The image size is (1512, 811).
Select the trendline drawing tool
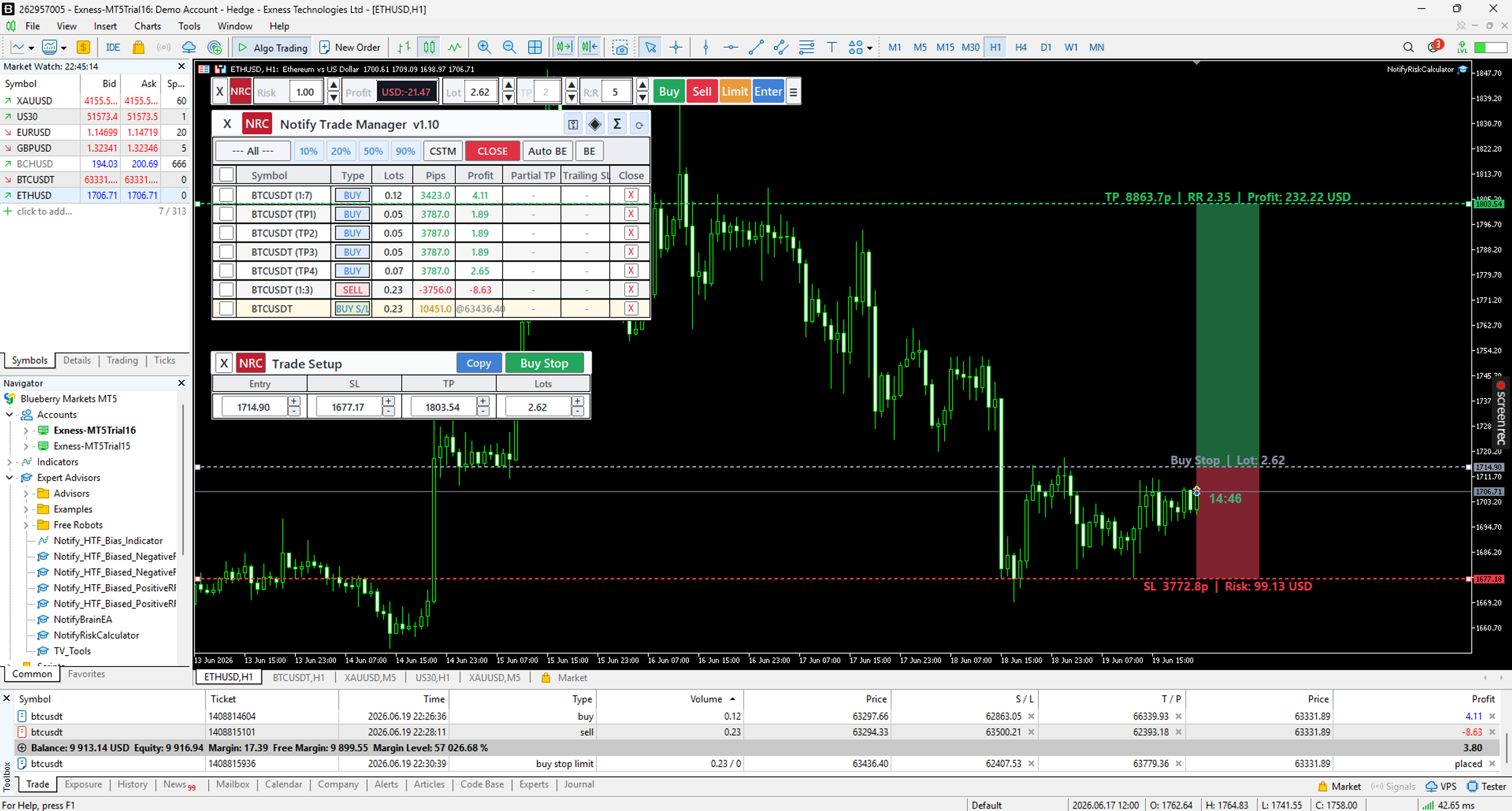tap(756, 47)
